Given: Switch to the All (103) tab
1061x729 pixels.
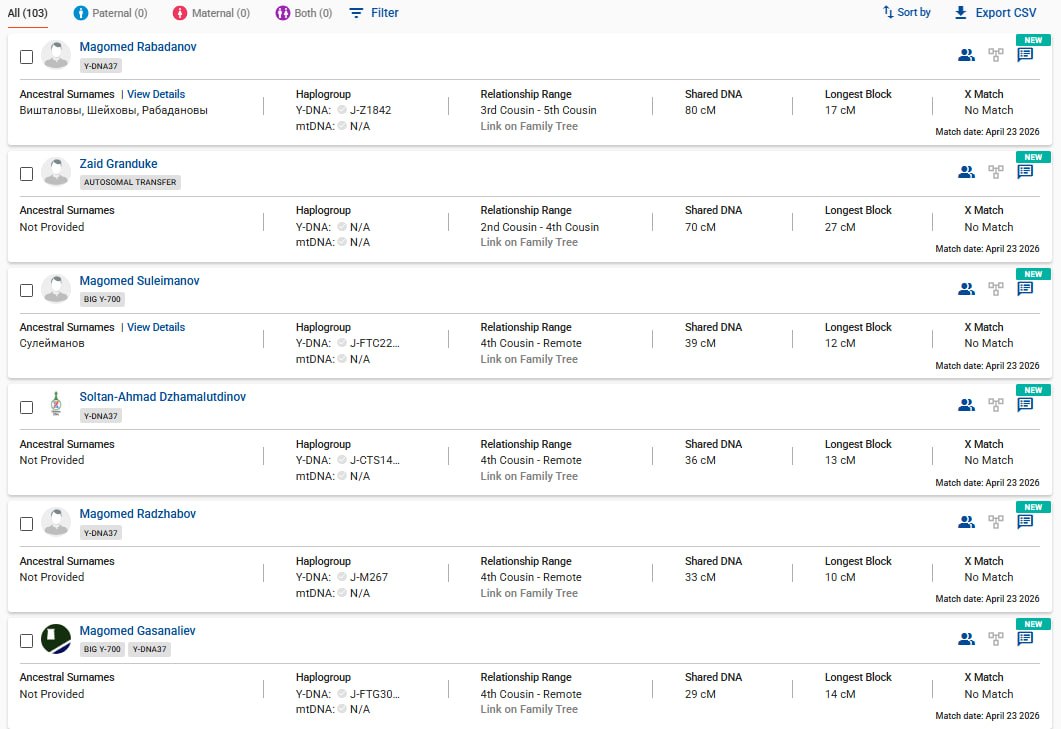Looking at the screenshot, I should (28, 13).
